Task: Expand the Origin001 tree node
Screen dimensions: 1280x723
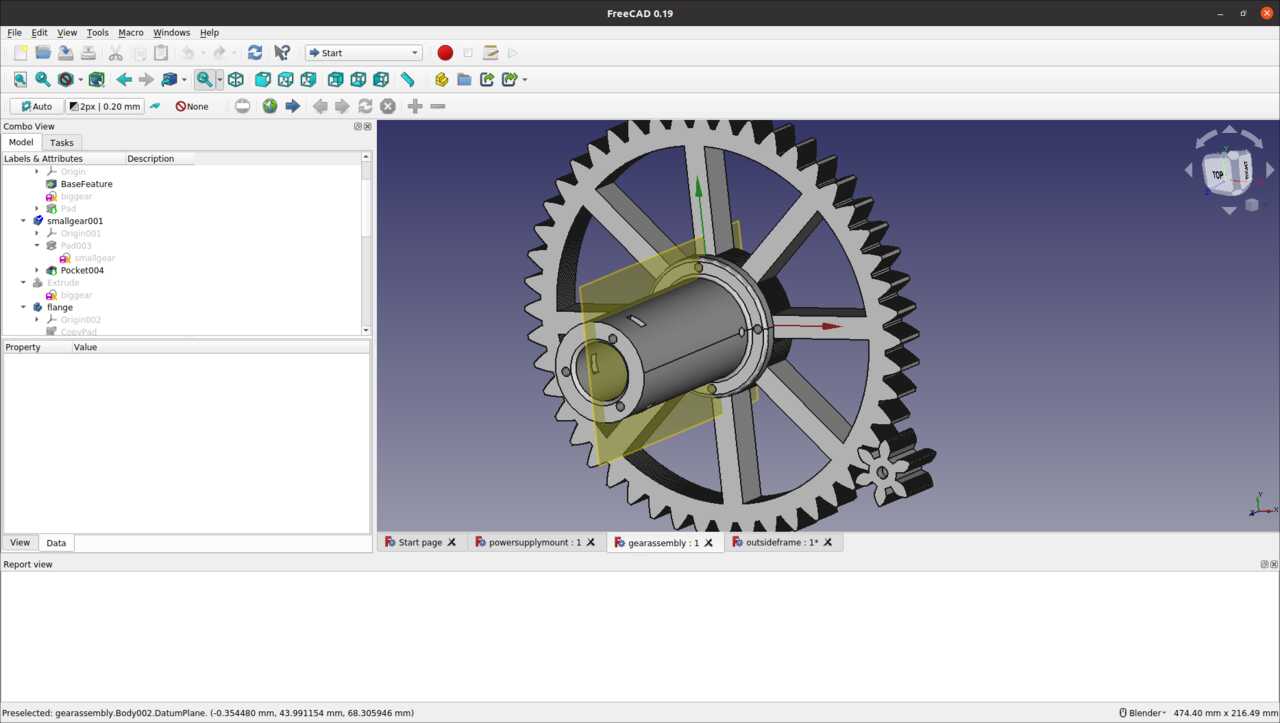Action: click(37, 233)
